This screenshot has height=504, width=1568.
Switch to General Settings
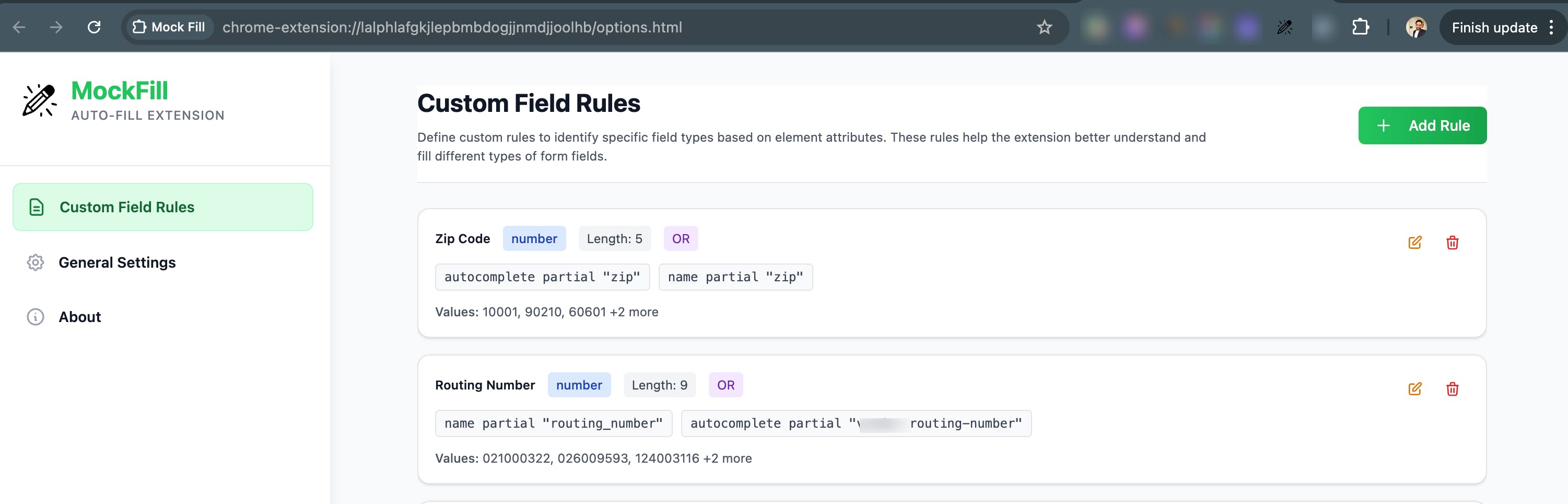[117, 262]
